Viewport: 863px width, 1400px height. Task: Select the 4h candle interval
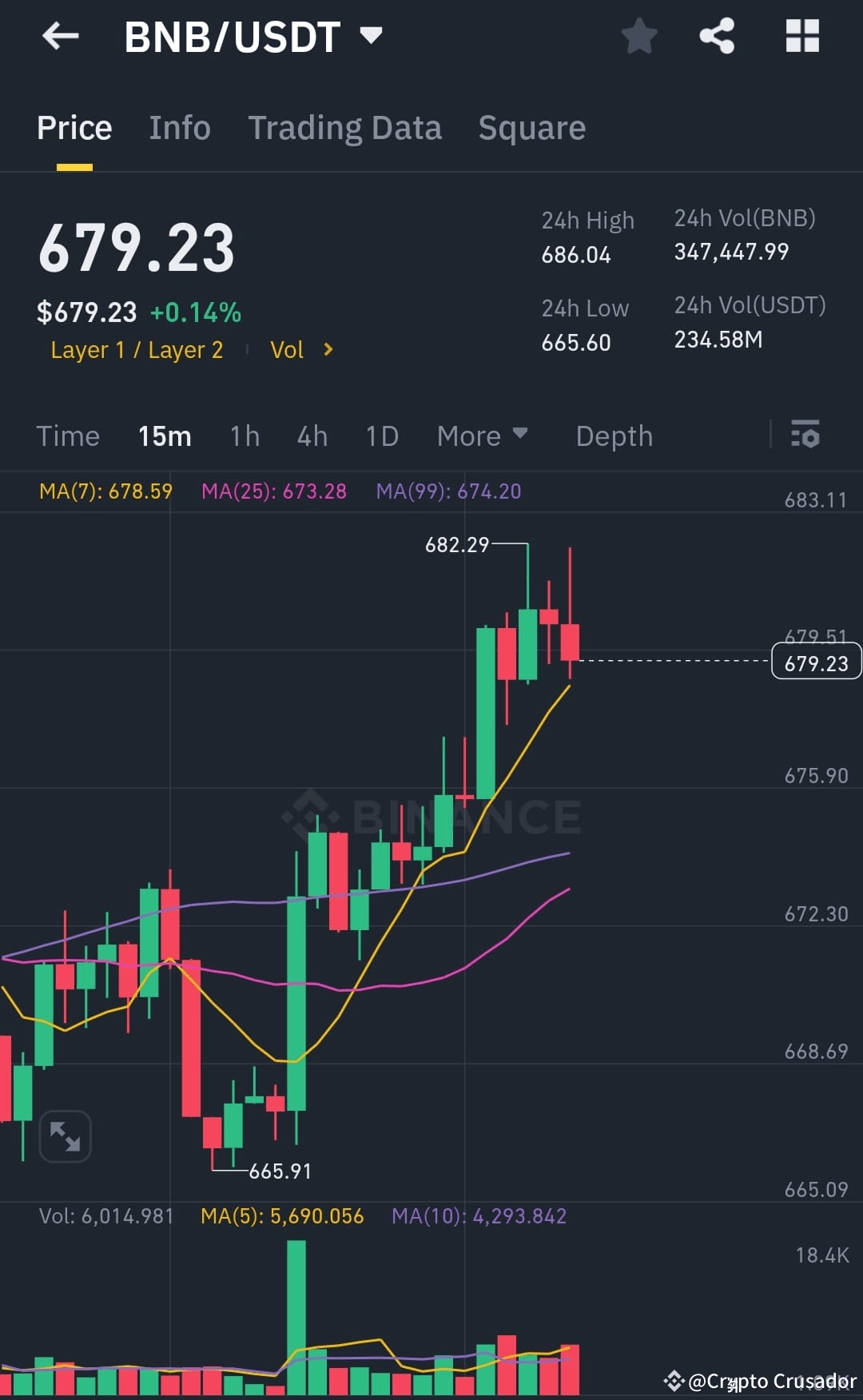(x=312, y=436)
